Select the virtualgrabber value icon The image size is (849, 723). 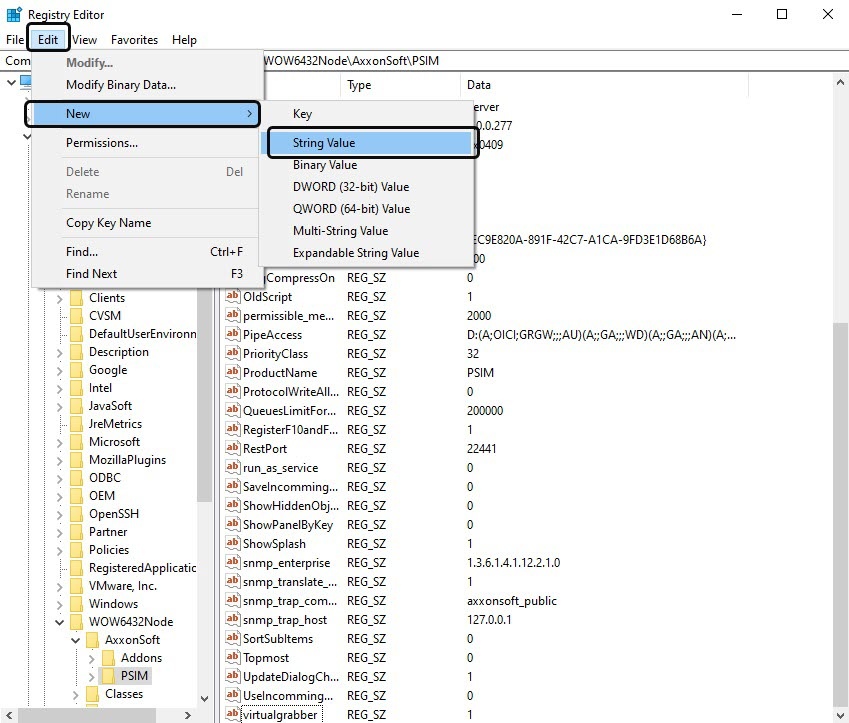pyautogui.click(x=233, y=715)
